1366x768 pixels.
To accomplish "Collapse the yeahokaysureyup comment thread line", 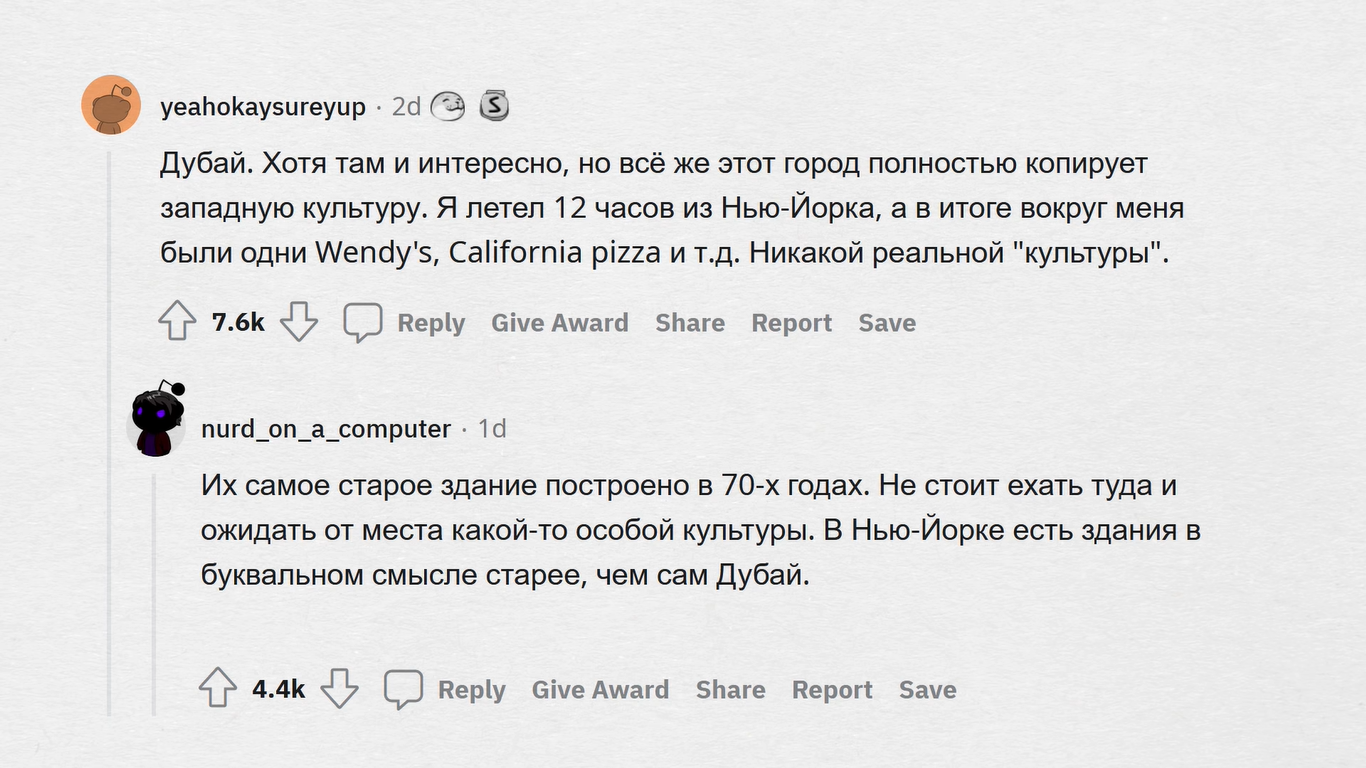I will 109,430.
